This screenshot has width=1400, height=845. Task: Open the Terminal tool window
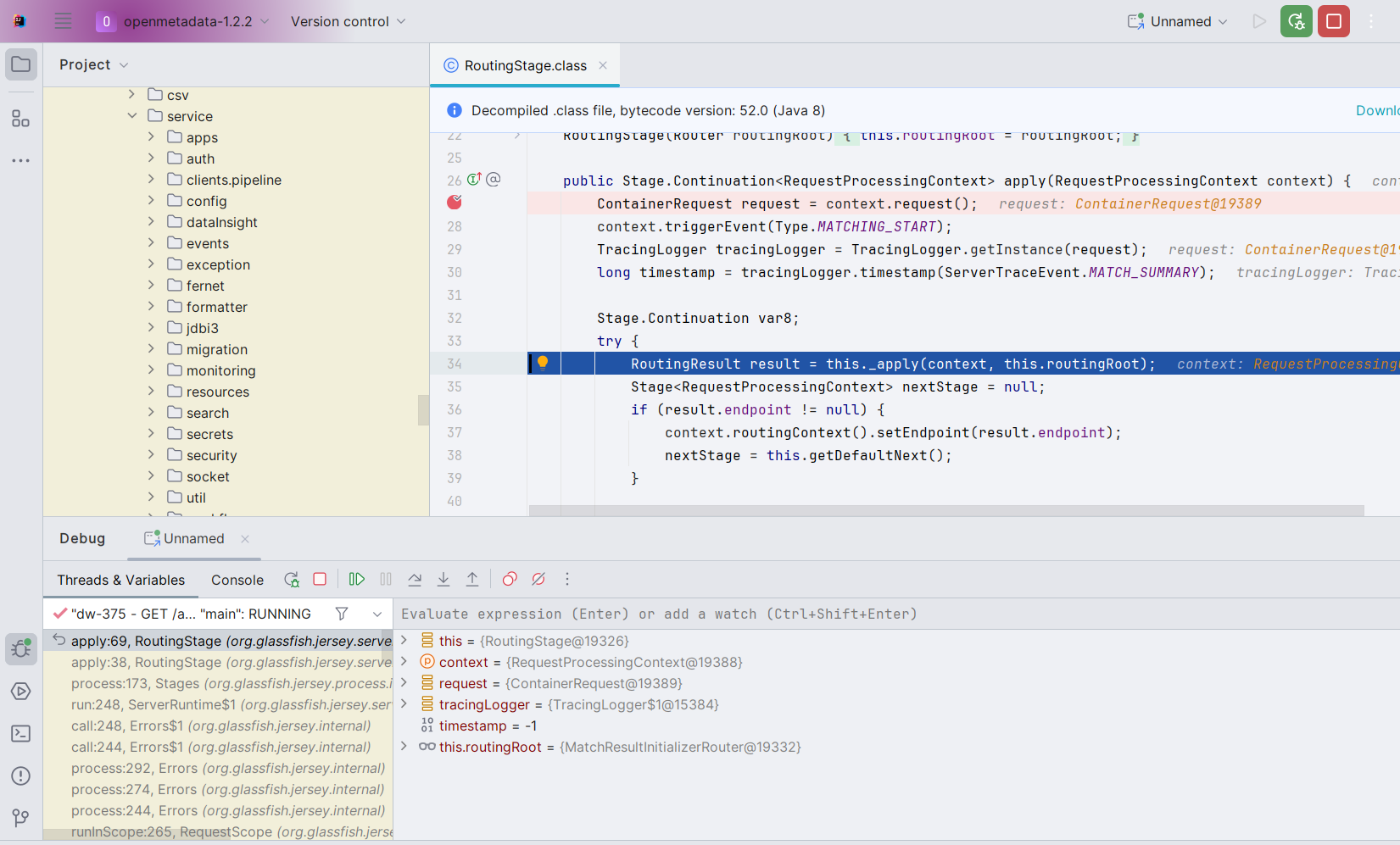(20, 733)
